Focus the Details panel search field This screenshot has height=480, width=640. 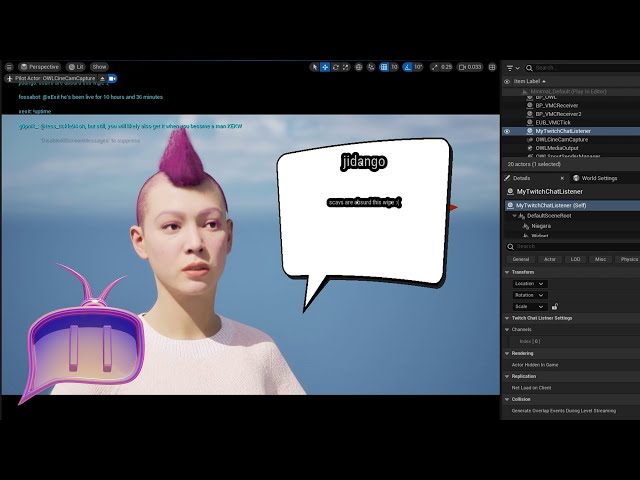572,247
